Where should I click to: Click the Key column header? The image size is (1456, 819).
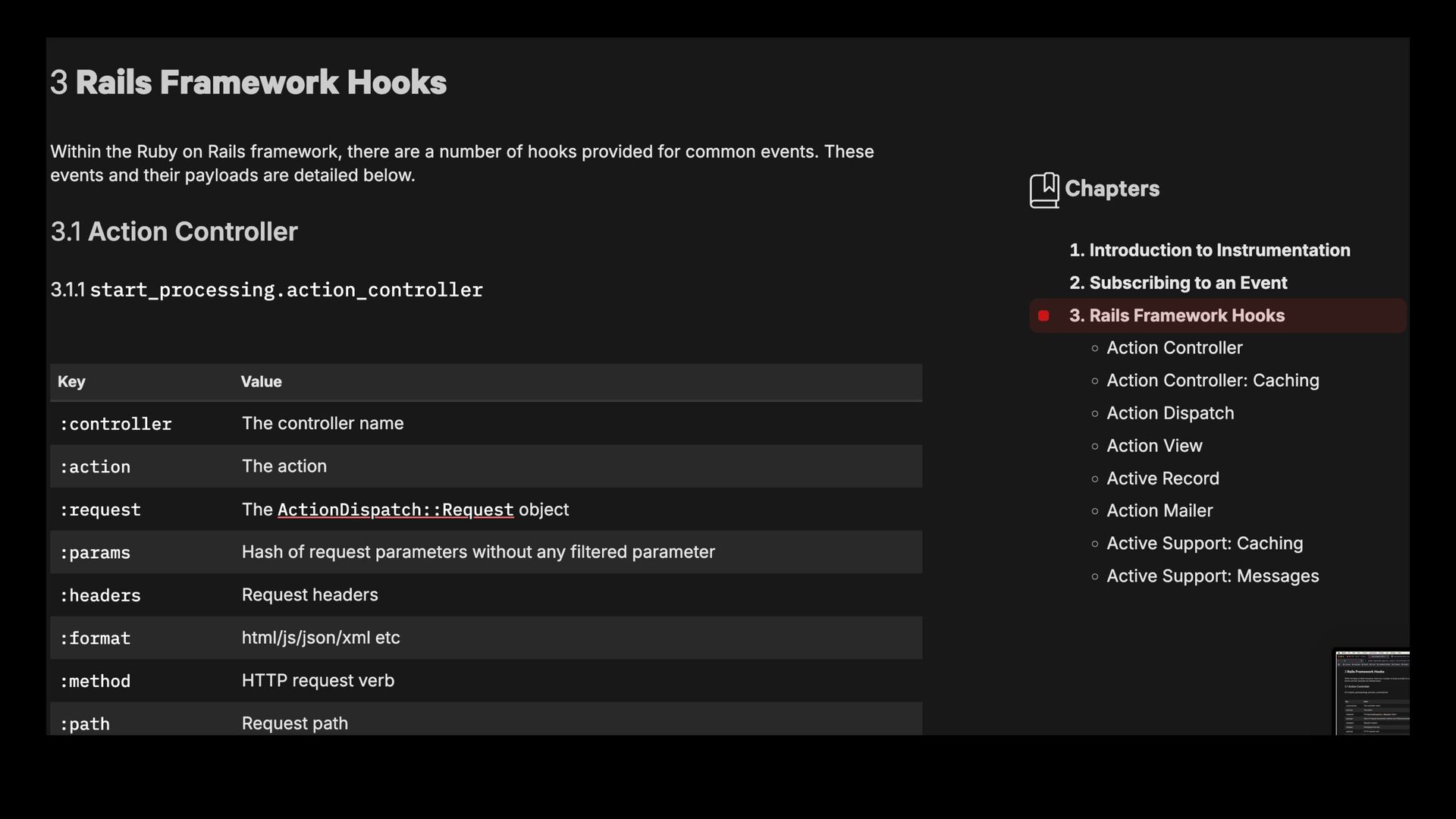point(71,382)
